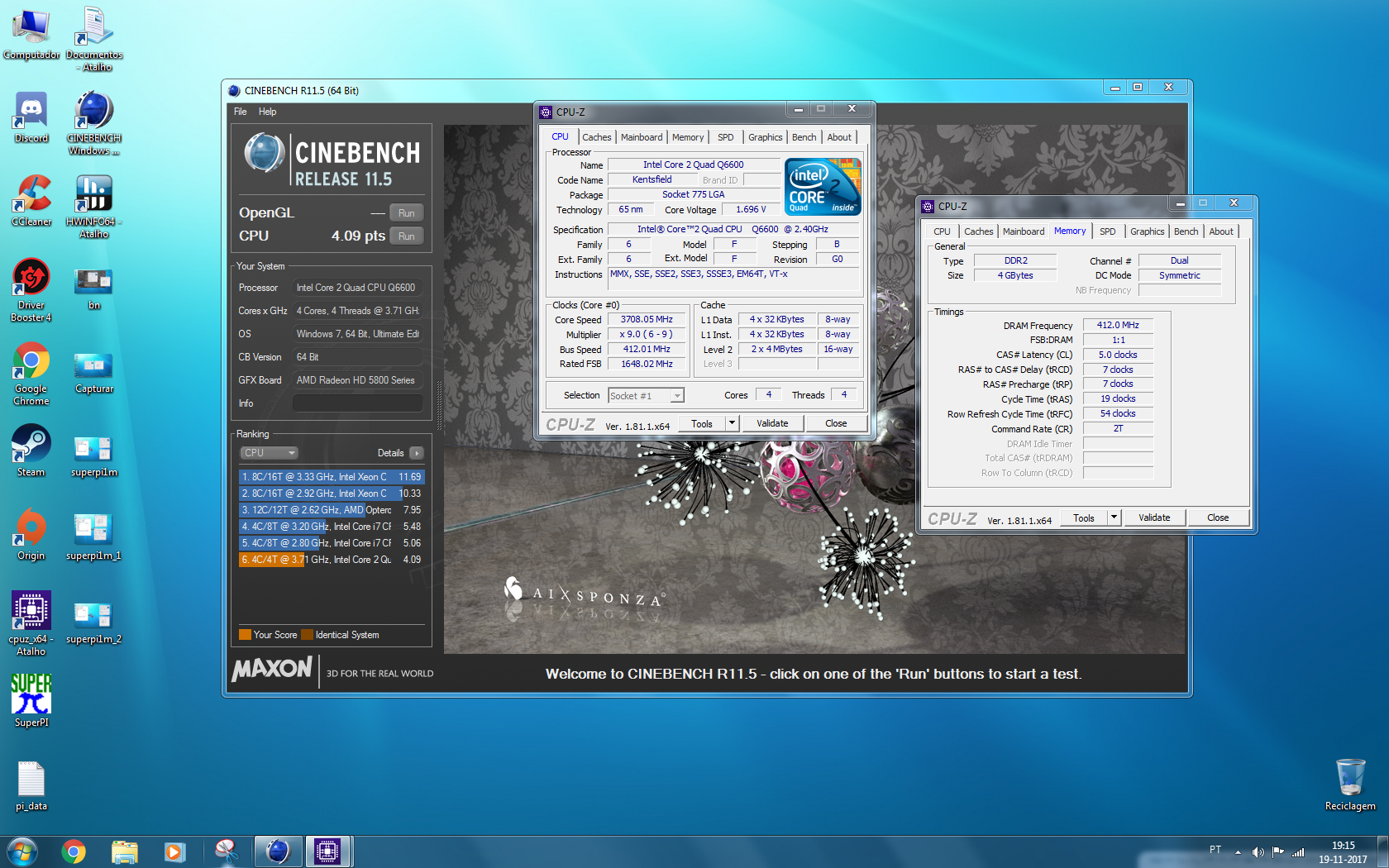The height and width of the screenshot is (868, 1389).
Task: Switch to Graphics tab in front CPU-Z
Action: tap(765, 137)
